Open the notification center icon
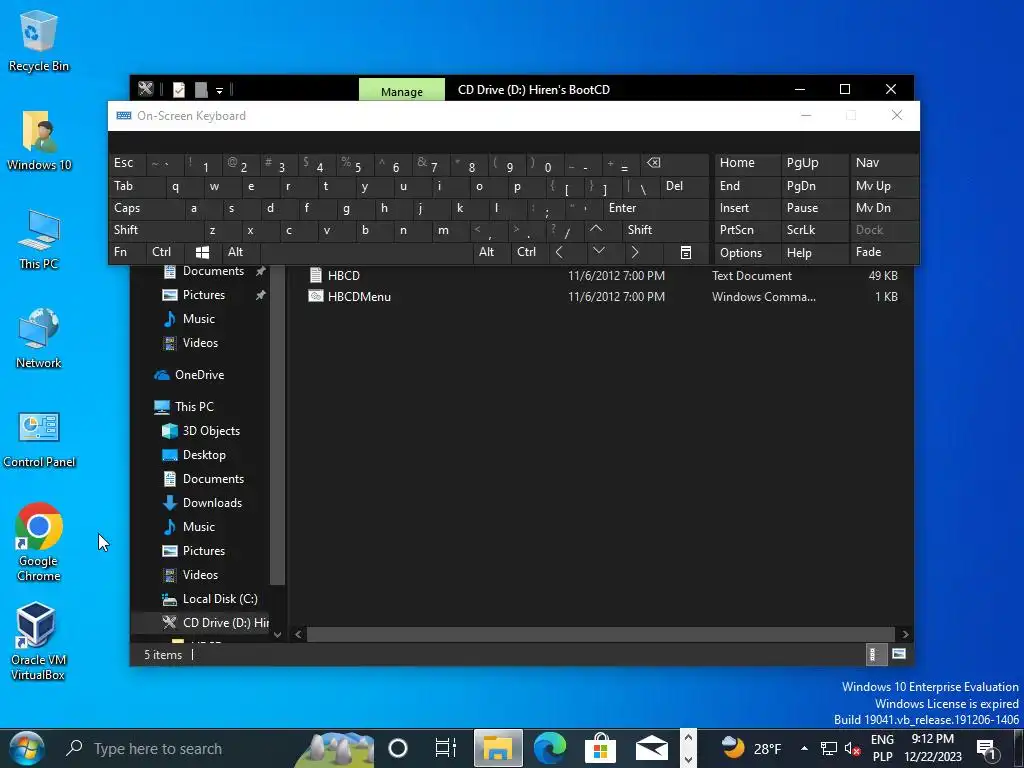 (x=986, y=749)
